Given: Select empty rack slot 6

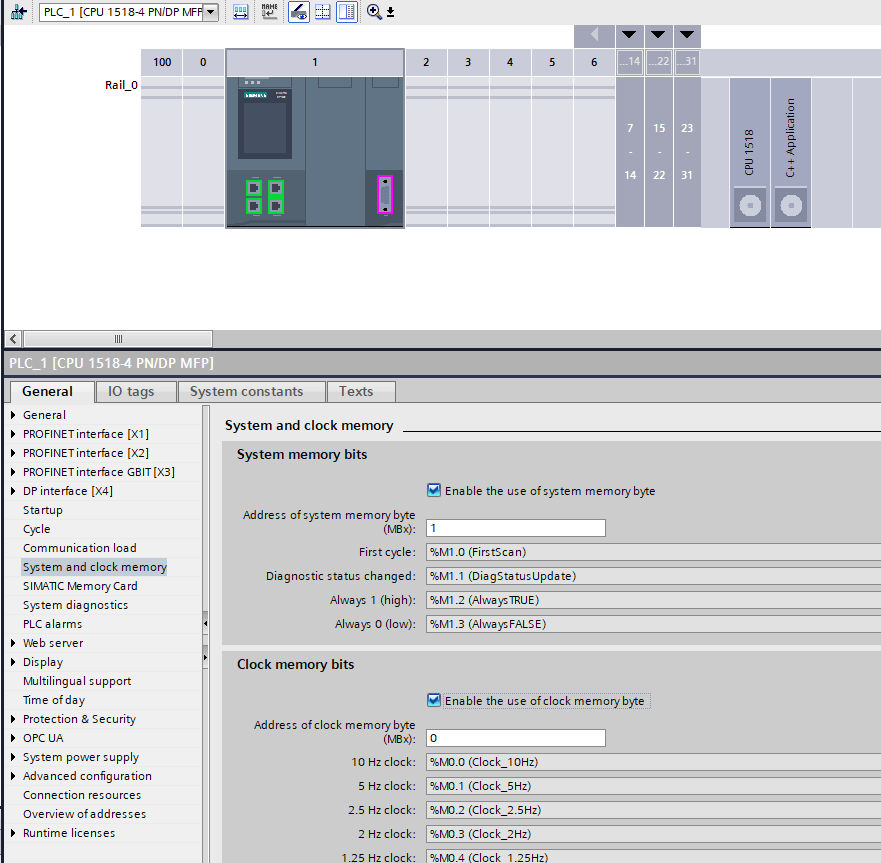Looking at the screenshot, I should [594, 152].
